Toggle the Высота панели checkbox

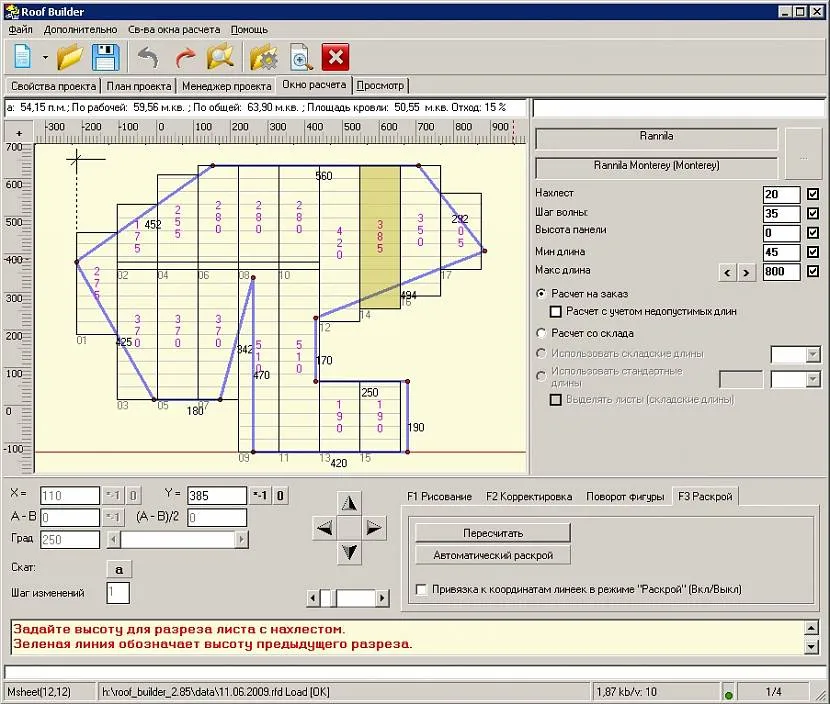pyautogui.click(x=813, y=233)
